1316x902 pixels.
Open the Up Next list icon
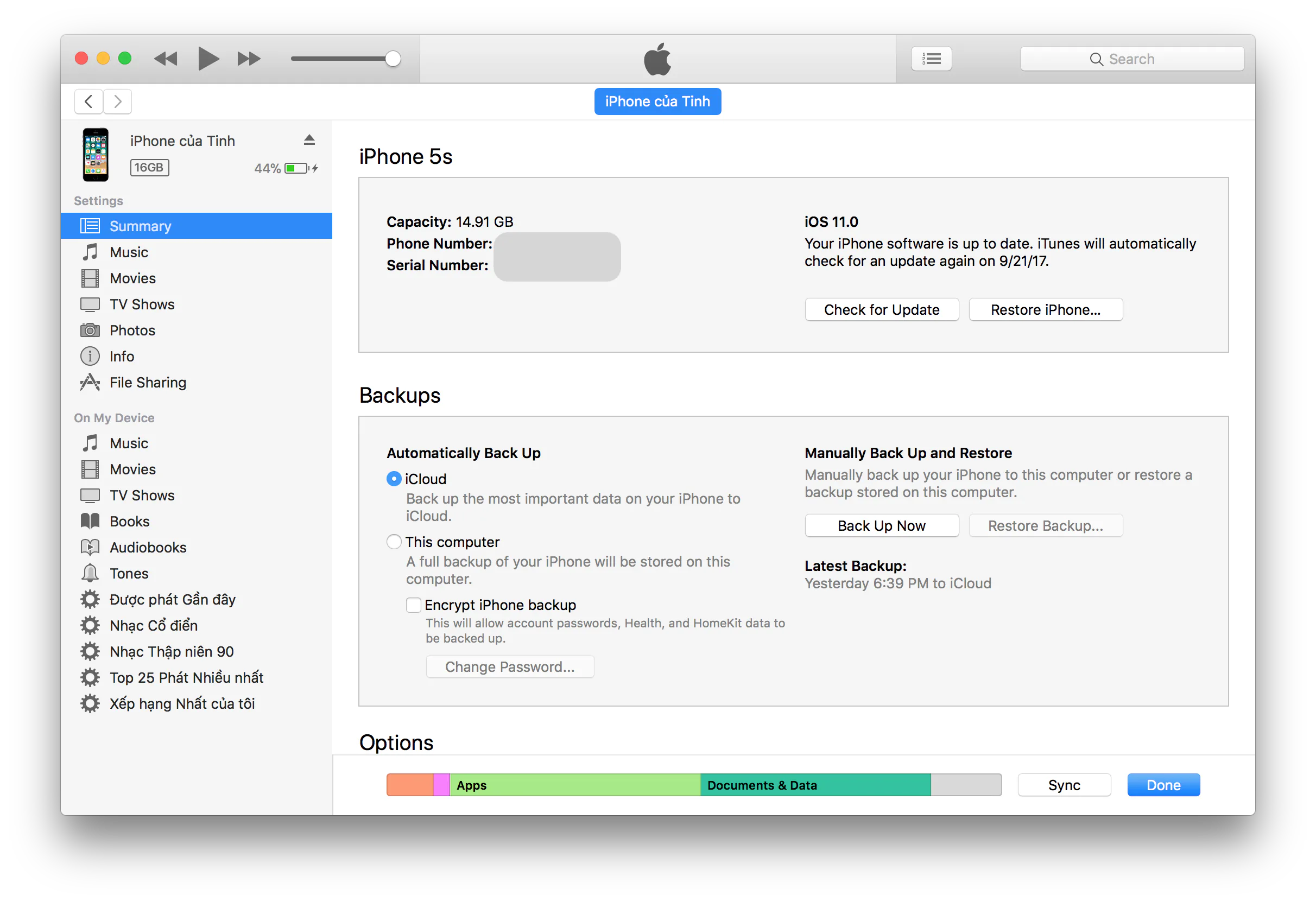coord(931,59)
